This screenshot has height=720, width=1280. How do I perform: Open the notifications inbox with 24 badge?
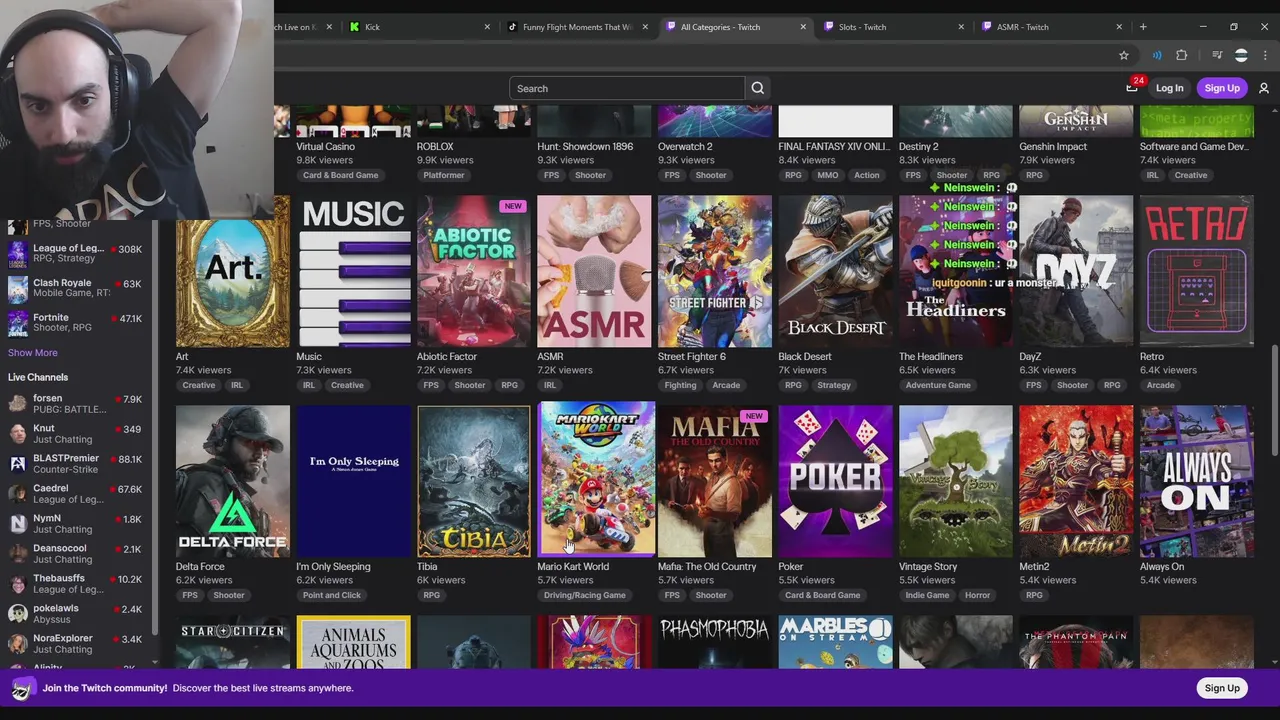(x=1132, y=88)
